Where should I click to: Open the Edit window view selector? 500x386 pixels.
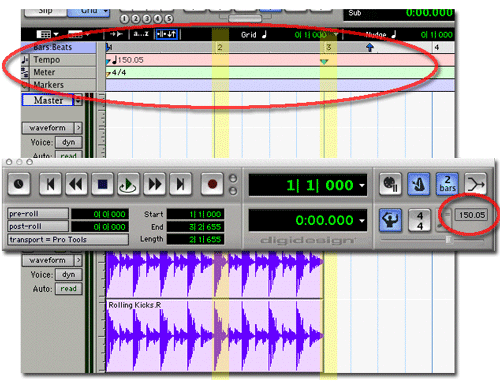(x=47, y=34)
